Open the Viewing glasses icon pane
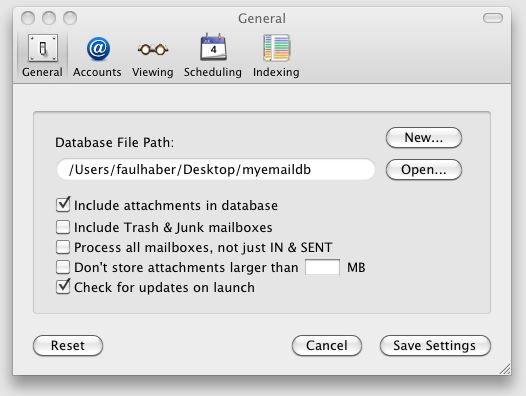The image size is (526, 396). [x=153, y=50]
